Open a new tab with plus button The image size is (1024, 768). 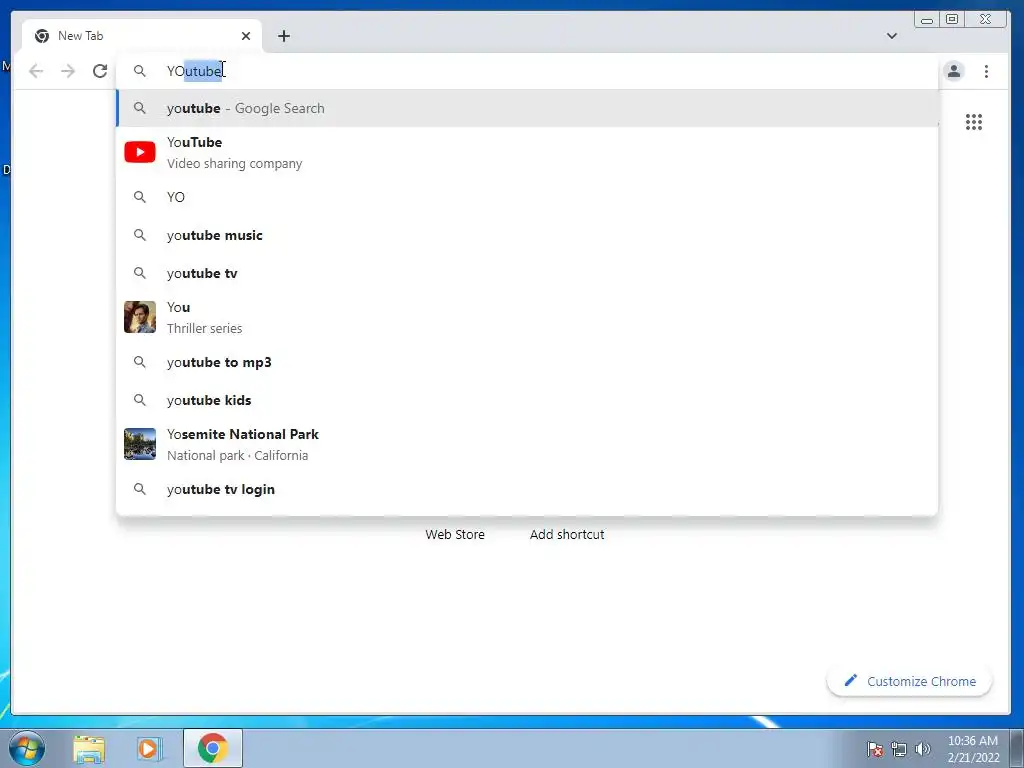(283, 36)
